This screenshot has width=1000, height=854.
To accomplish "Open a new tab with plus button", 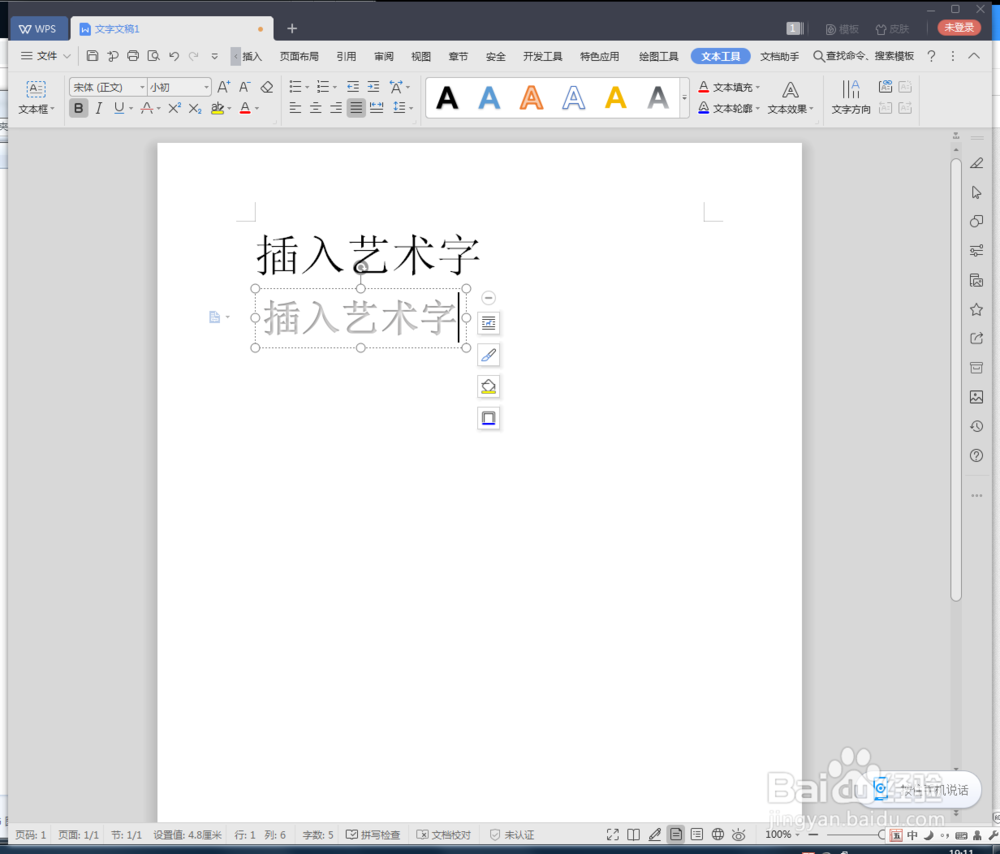I will [x=292, y=28].
